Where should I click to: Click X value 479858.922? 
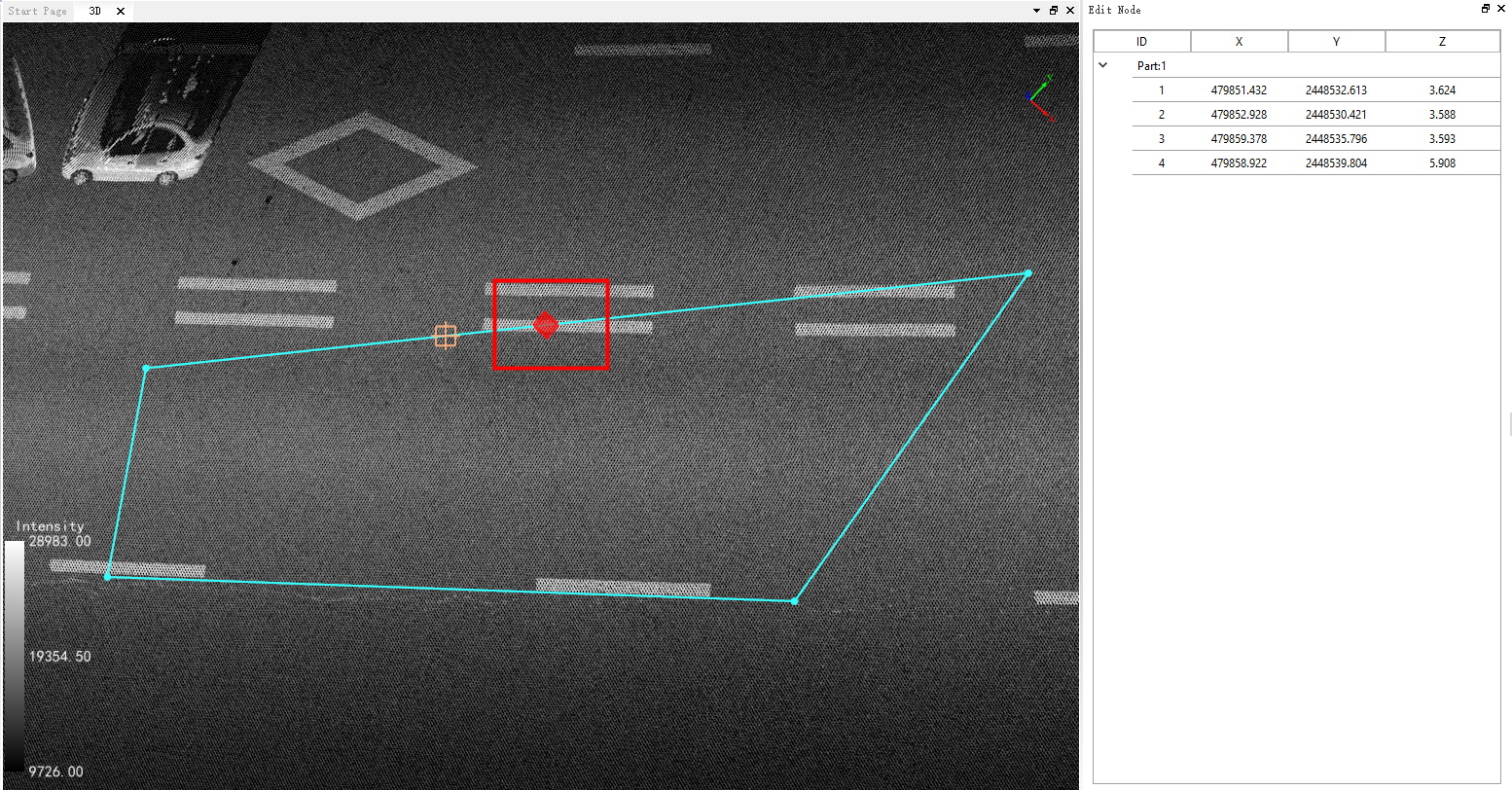click(x=1240, y=163)
